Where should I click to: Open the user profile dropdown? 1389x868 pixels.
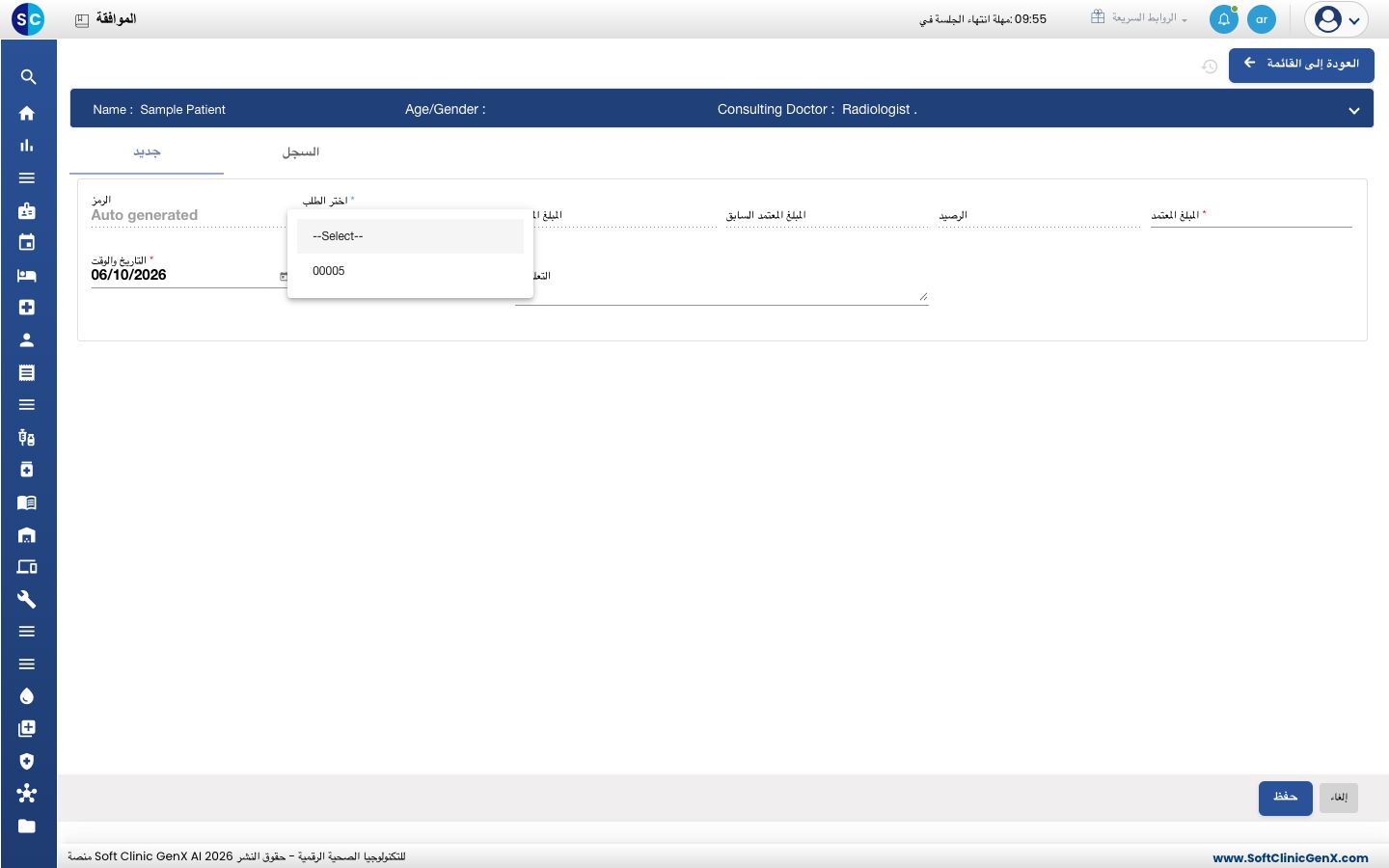[1337, 19]
